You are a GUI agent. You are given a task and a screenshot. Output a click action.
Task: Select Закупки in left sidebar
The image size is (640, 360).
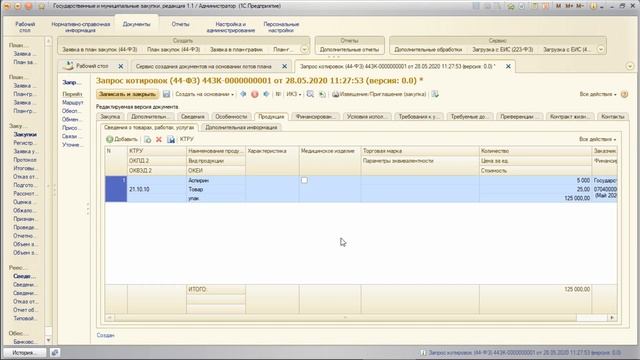click(x=25, y=134)
